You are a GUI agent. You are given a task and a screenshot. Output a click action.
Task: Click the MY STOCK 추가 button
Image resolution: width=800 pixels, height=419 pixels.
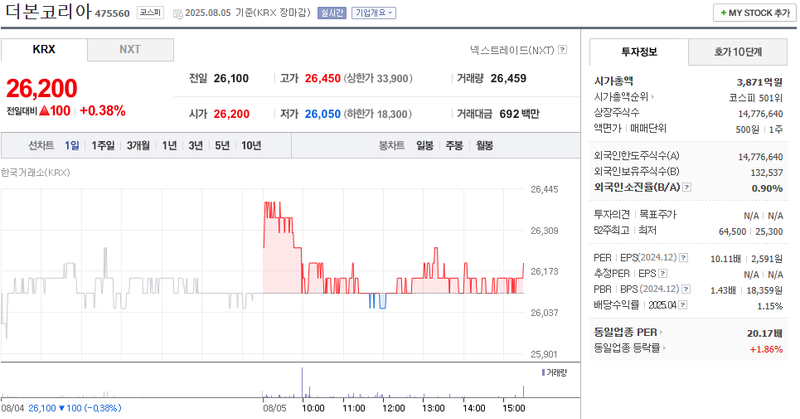755,13
